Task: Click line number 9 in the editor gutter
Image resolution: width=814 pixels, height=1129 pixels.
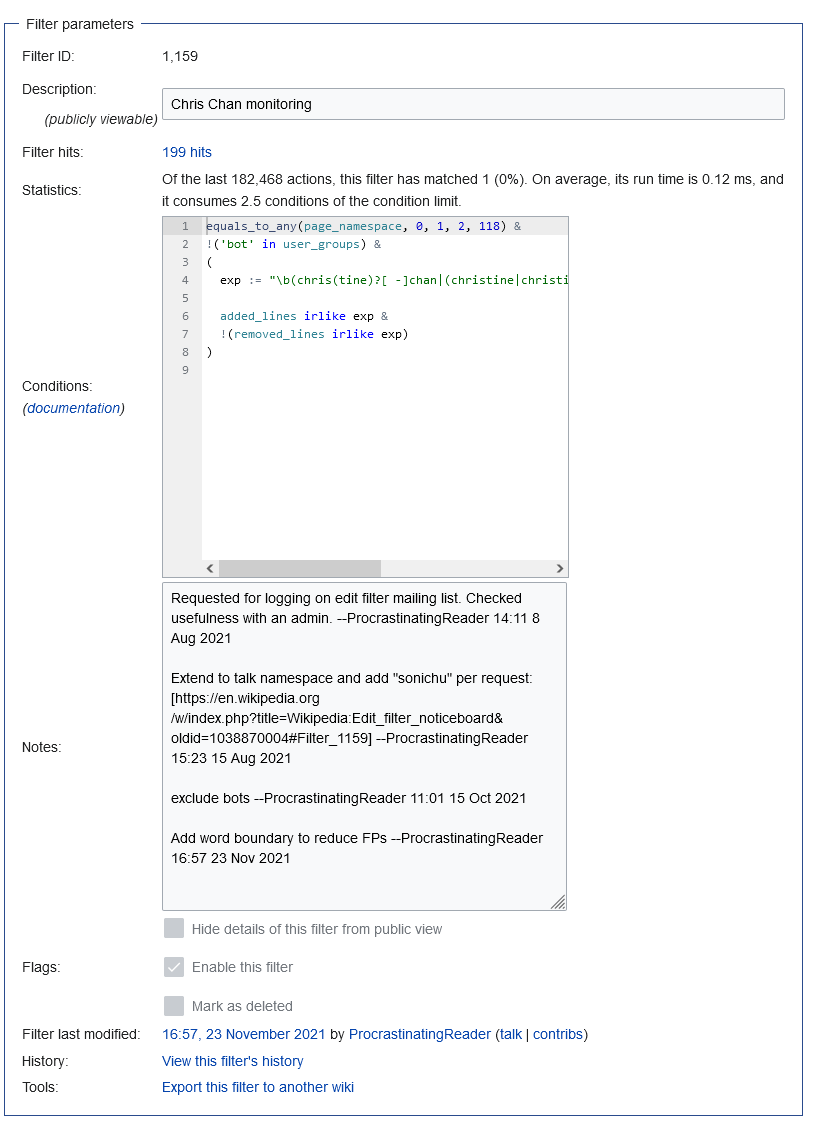Action: point(185,370)
